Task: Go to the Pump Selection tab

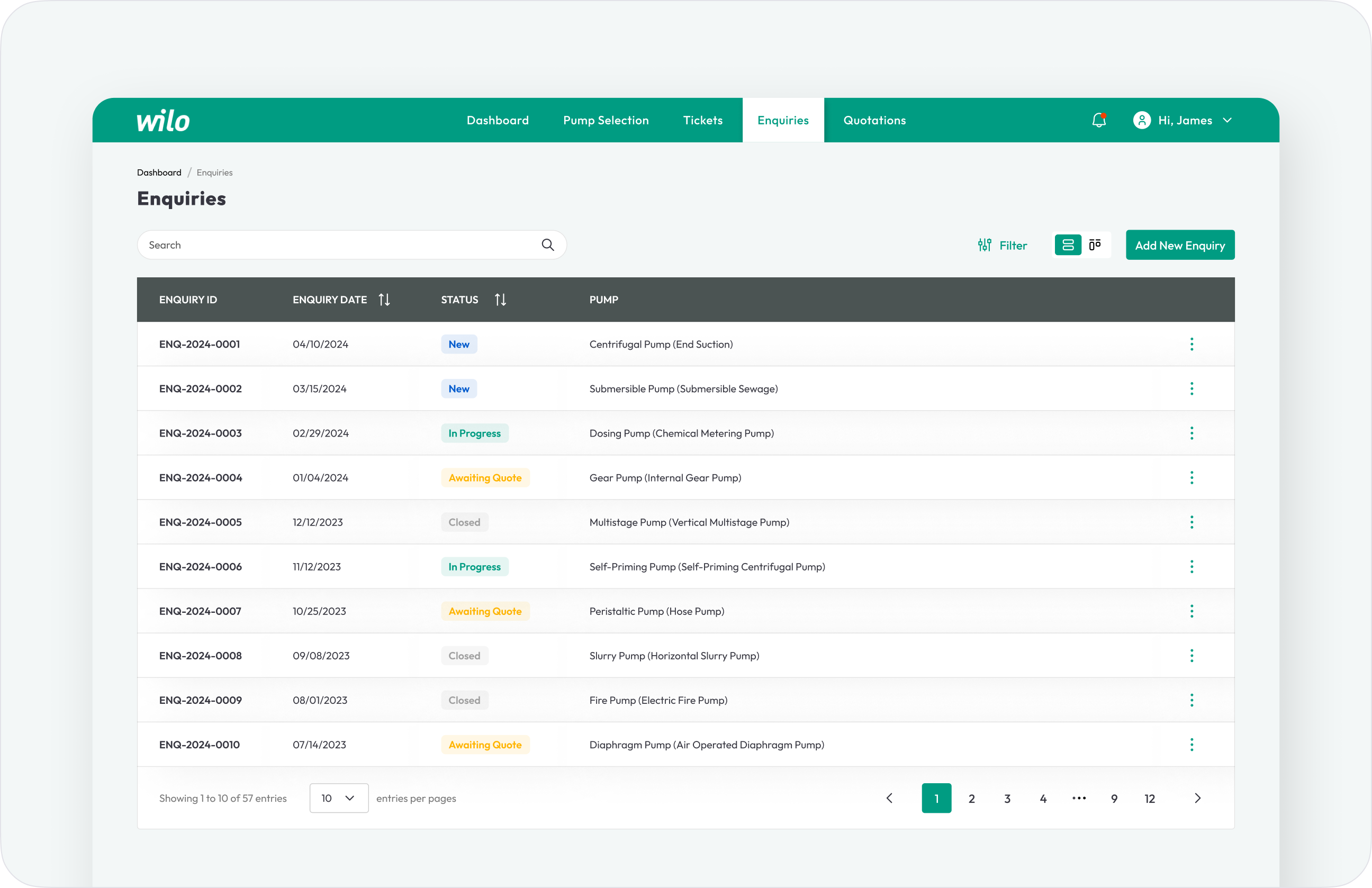Action: (x=606, y=121)
